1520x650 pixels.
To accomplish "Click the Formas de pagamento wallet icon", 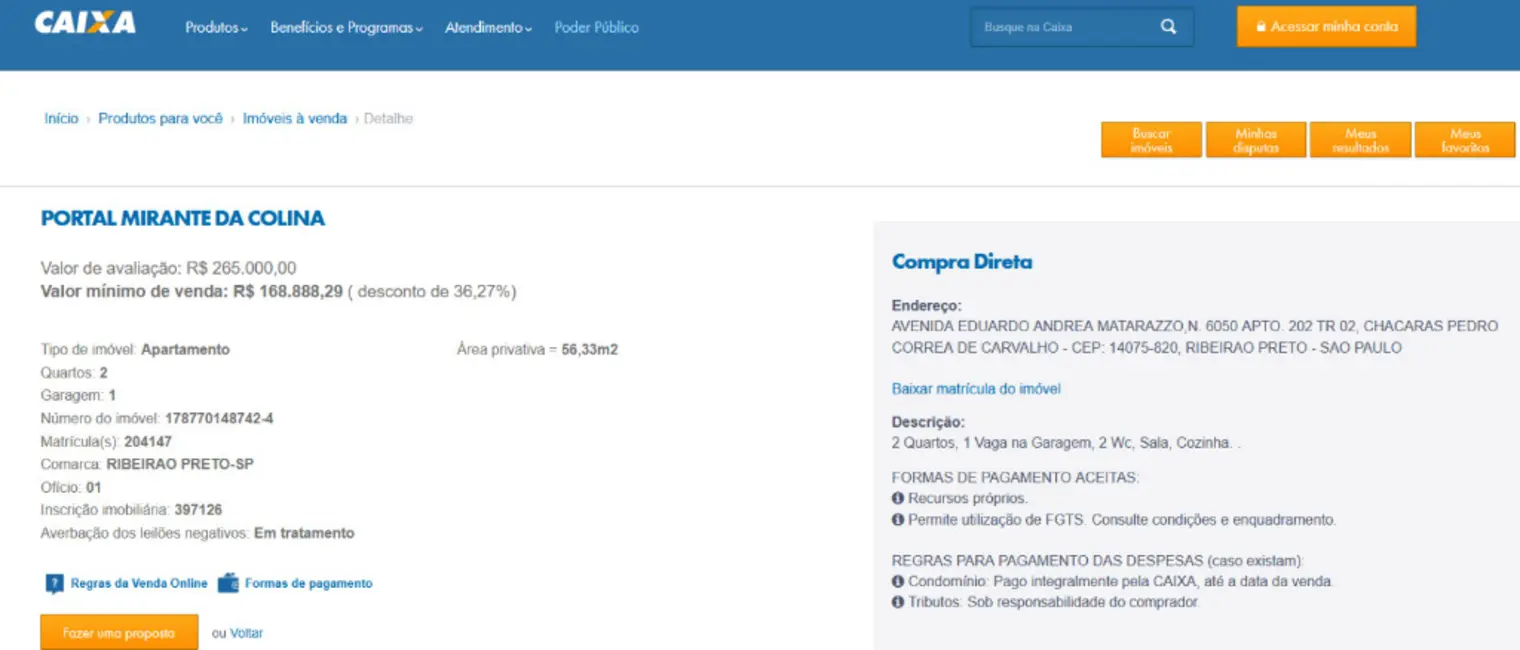I will [228, 584].
